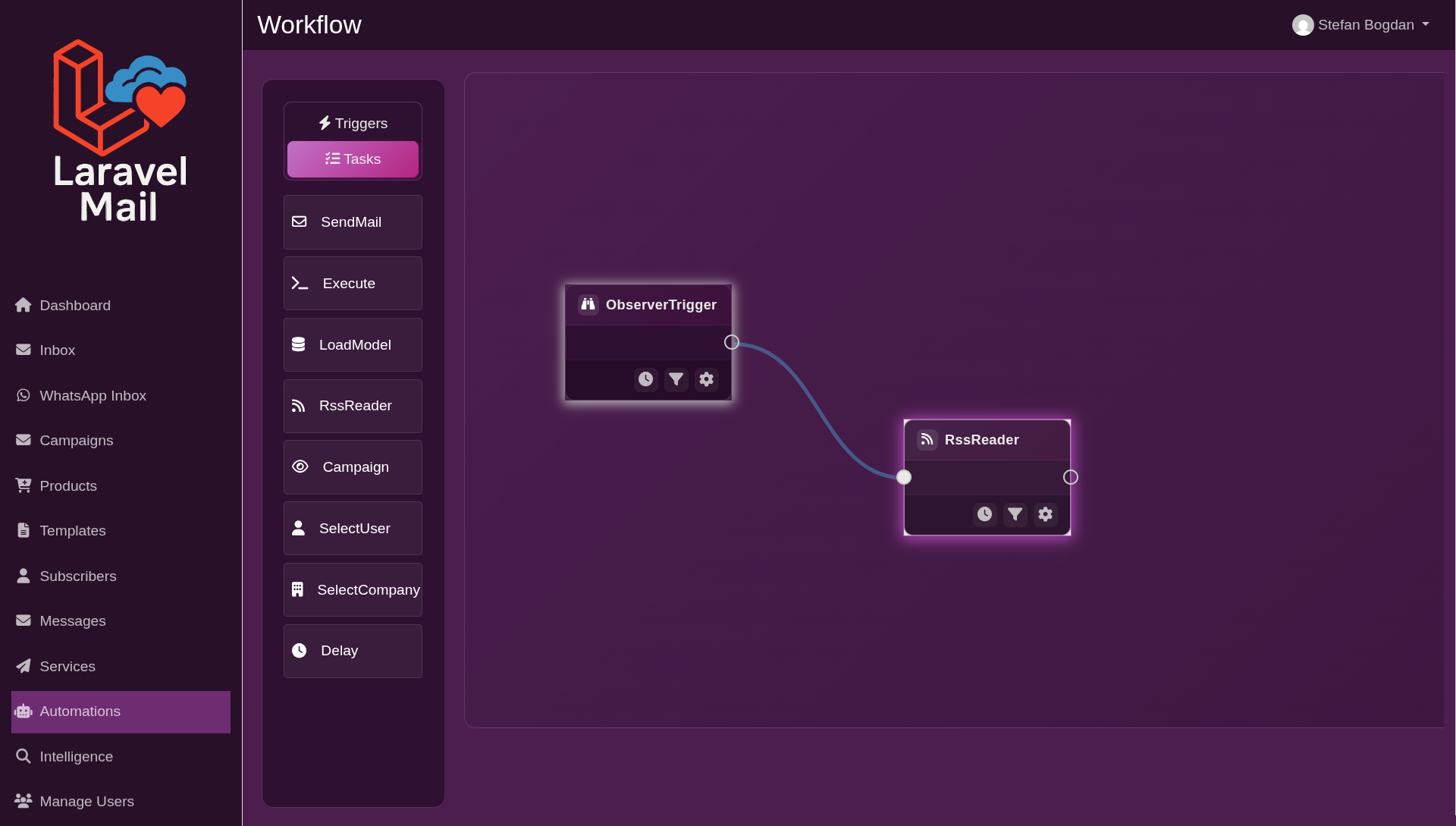
Task: Switch to the Tasks tab
Action: [x=352, y=159]
